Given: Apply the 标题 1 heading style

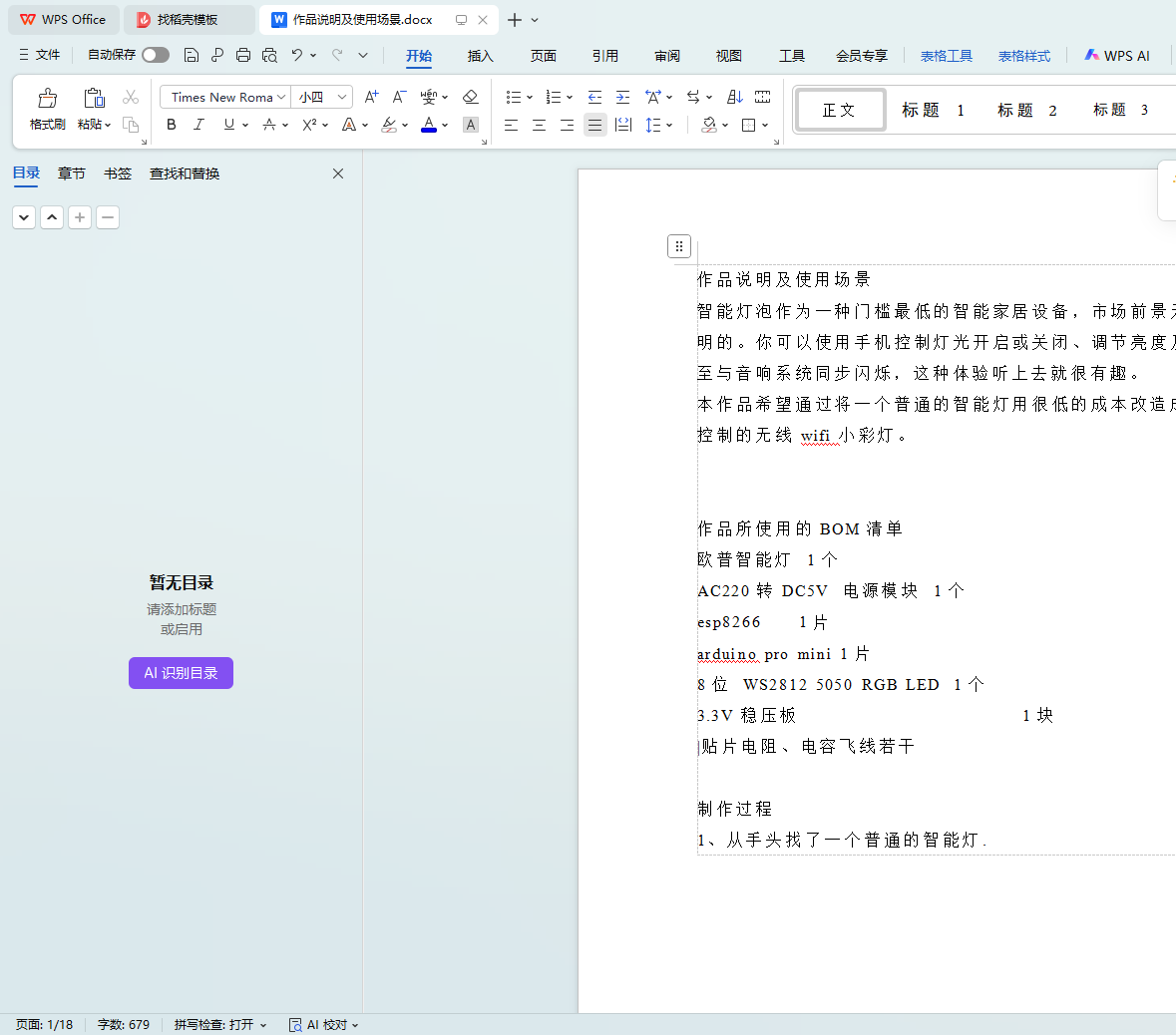Looking at the screenshot, I should pyautogui.click(x=933, y=110).
